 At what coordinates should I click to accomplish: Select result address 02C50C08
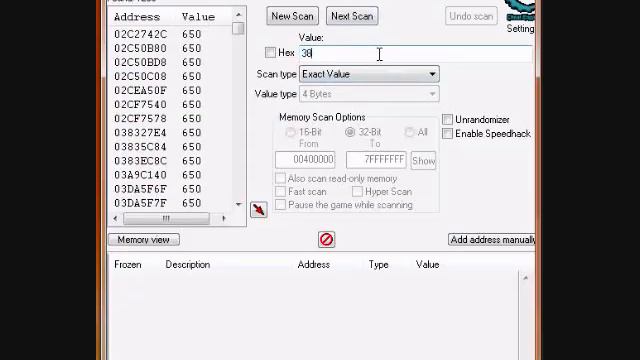tap(141, 76)
